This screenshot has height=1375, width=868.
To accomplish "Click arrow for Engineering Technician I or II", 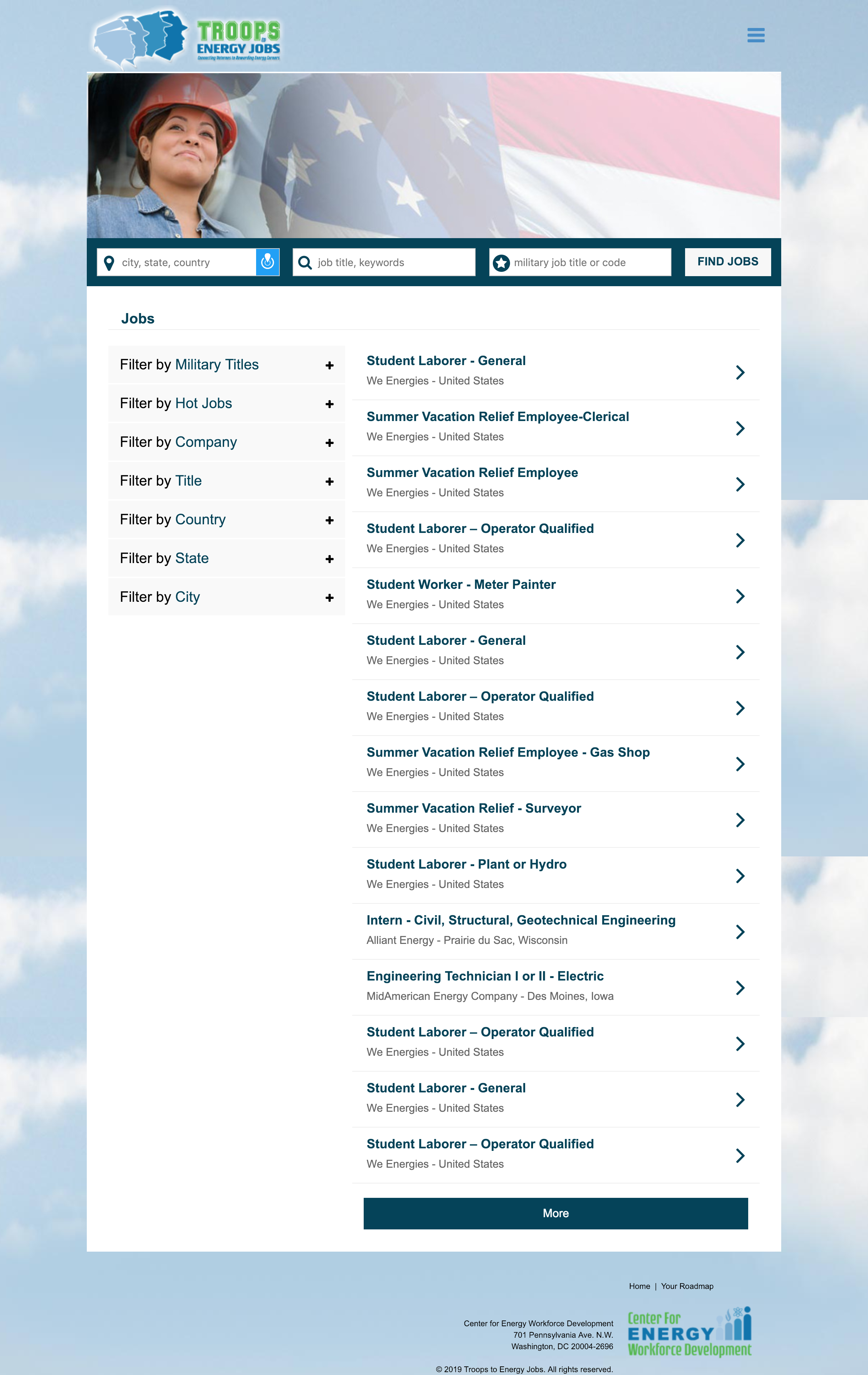I will (740, 988).
